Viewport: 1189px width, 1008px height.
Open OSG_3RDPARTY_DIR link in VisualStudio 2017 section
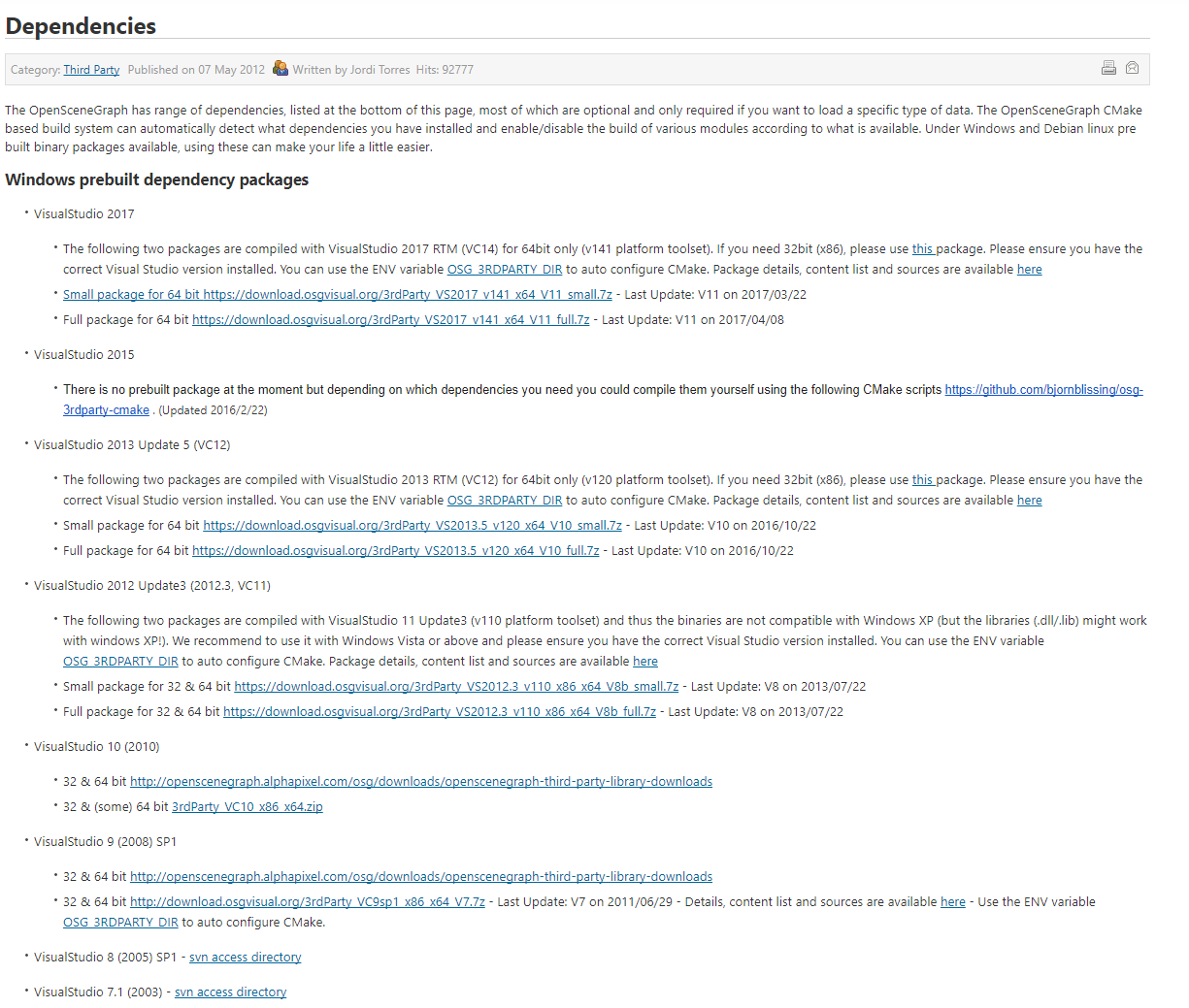[505, 270]
